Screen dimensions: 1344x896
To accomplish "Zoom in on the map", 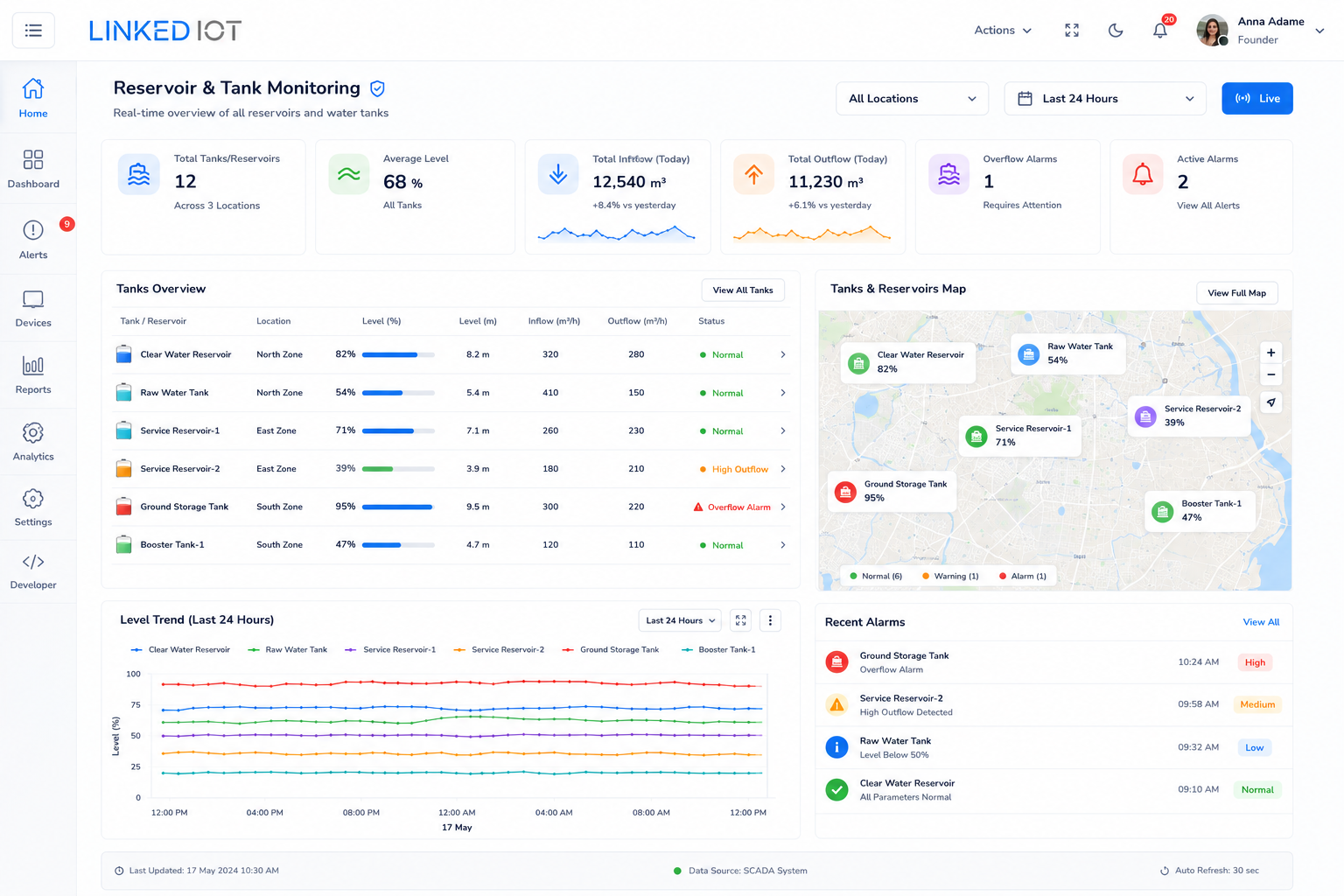I will coord(1270,353).
